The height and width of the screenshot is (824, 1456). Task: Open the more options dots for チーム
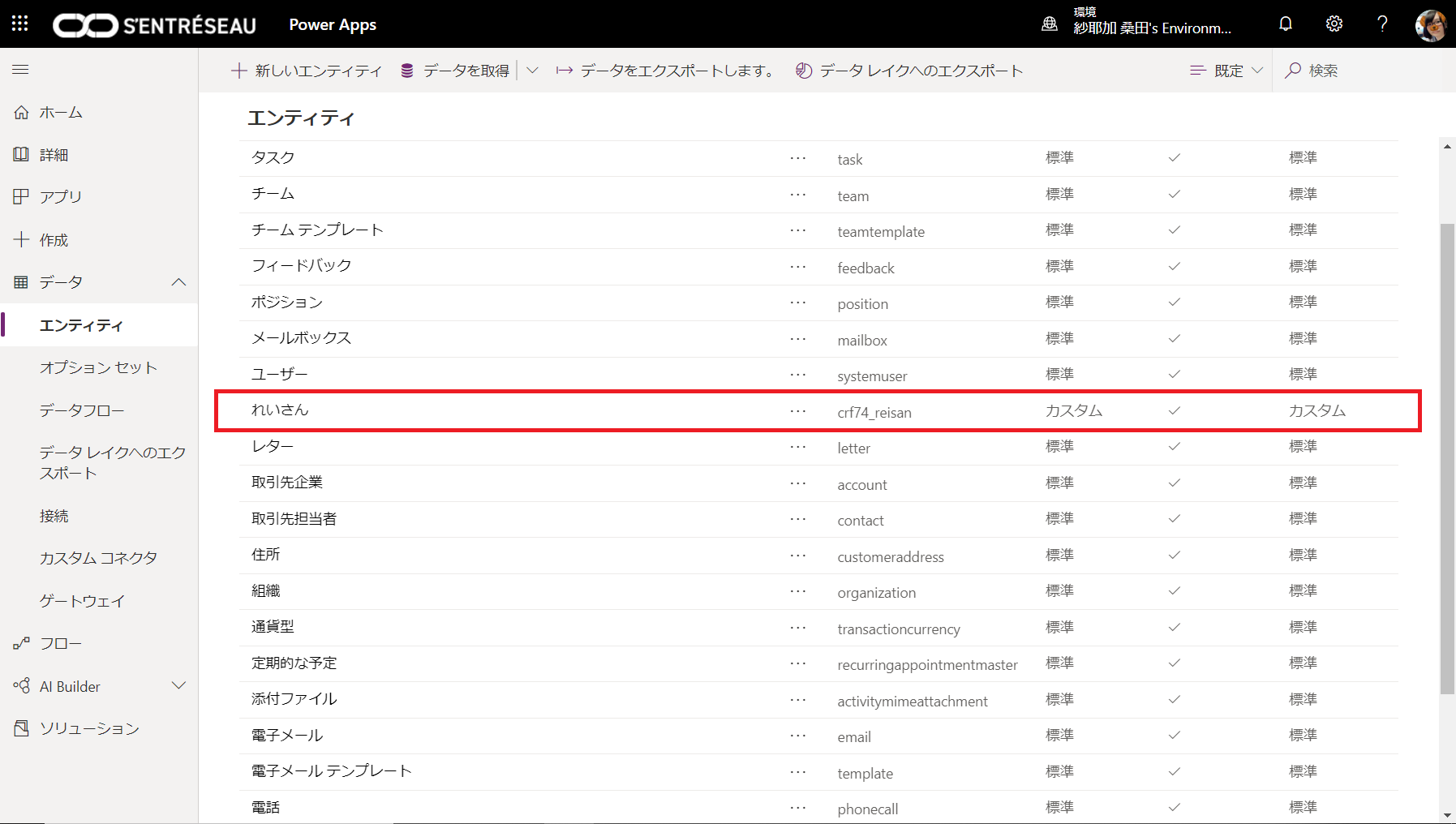[798, 195]
